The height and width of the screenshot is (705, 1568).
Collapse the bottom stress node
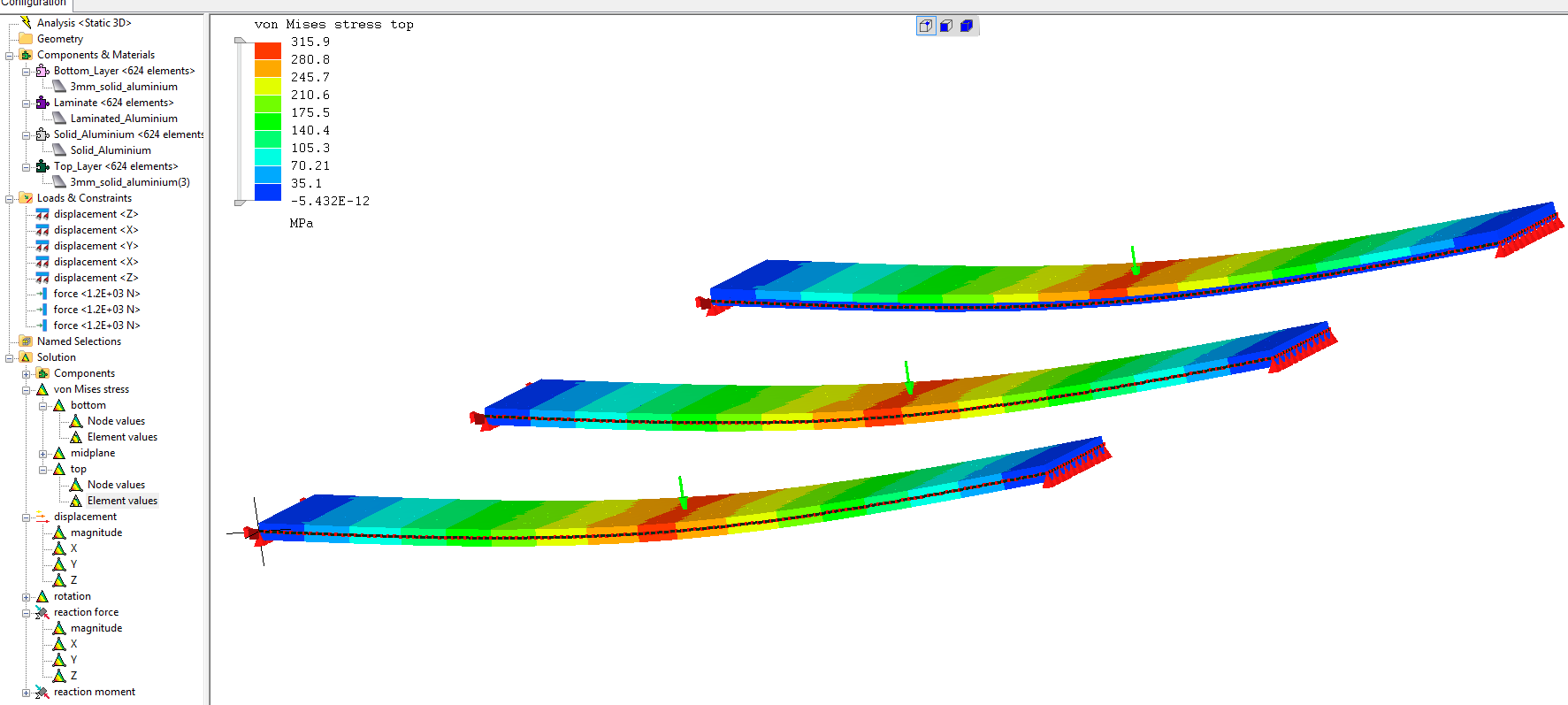(x=43, y=405)
